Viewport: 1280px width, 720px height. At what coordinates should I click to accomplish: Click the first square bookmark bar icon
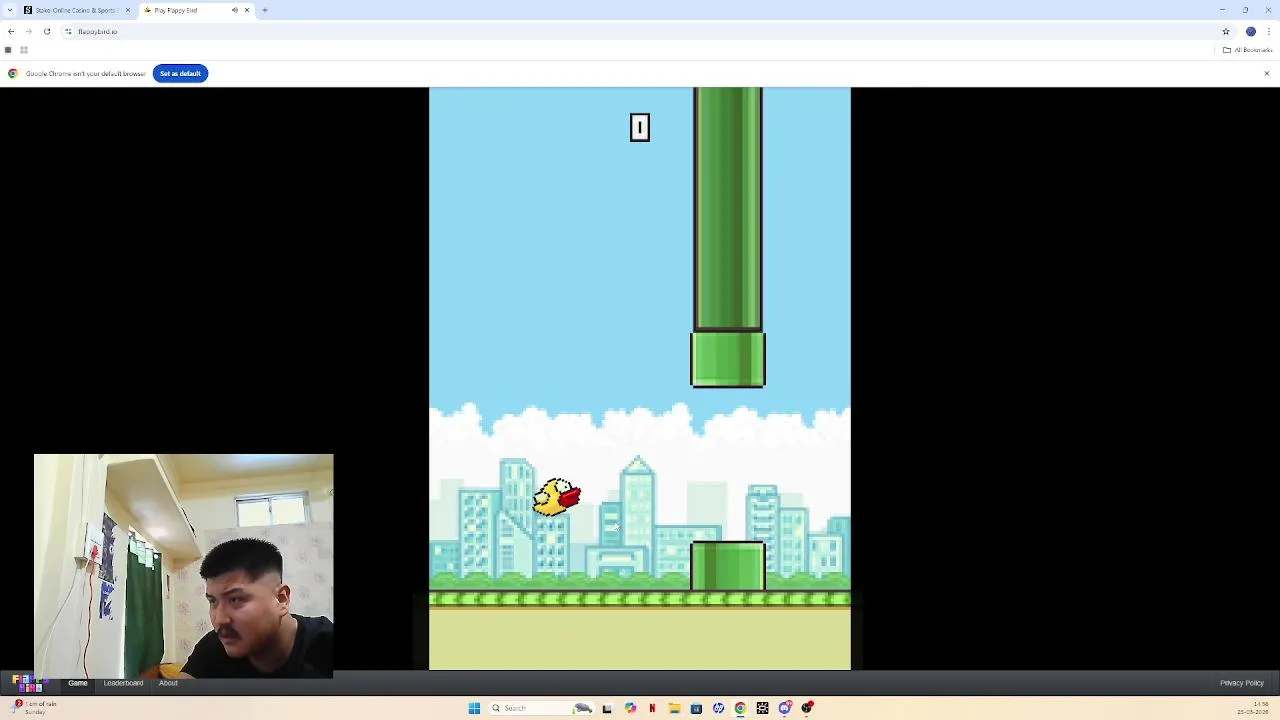(8, 50)
